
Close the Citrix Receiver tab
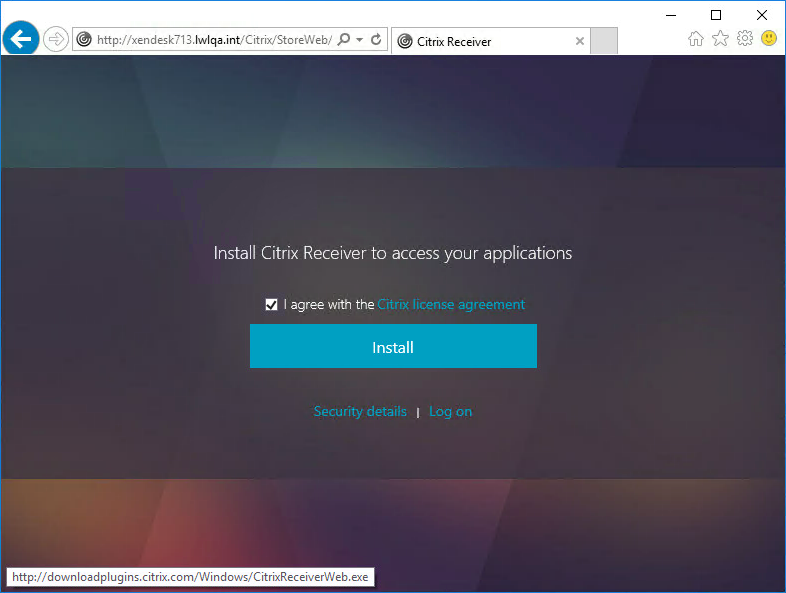pos(580,41)
